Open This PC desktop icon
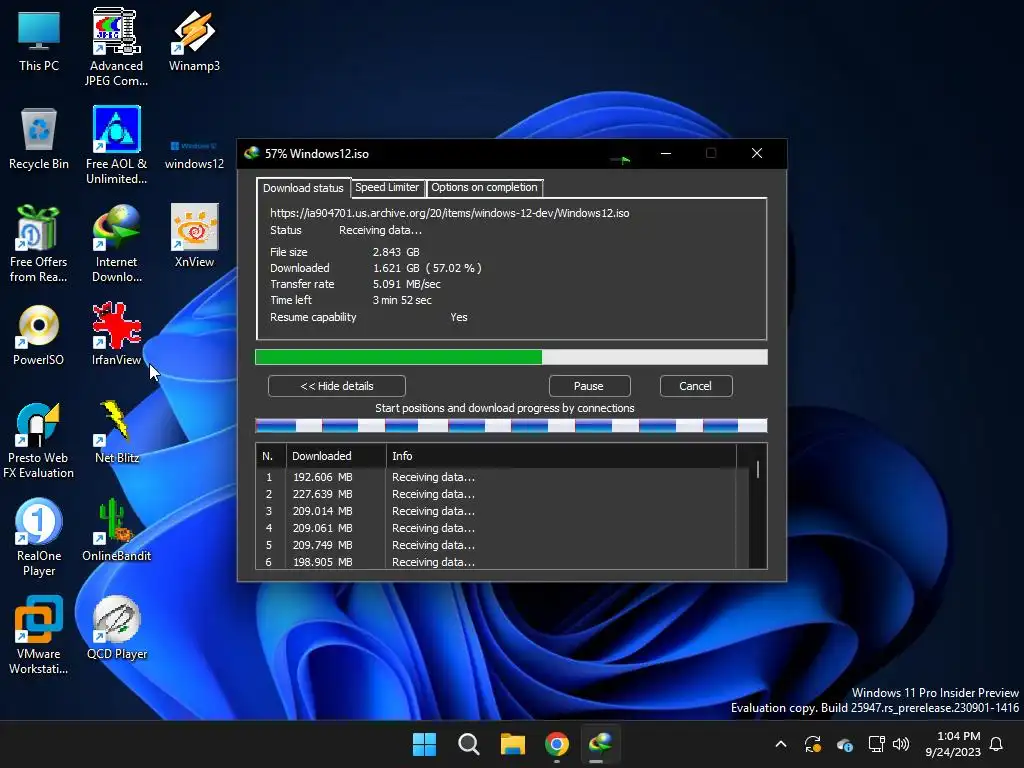 coord(39,42)
